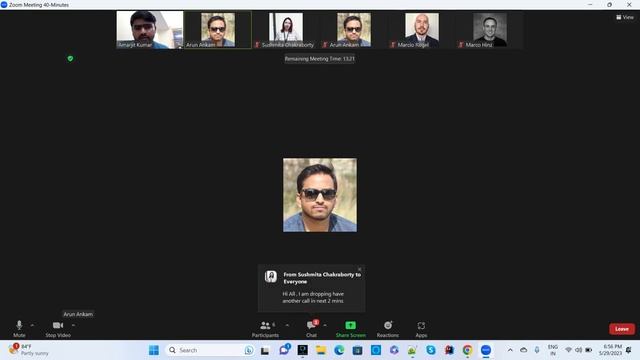Minimize the Zoom Meeting window

[x=590, y=4]
